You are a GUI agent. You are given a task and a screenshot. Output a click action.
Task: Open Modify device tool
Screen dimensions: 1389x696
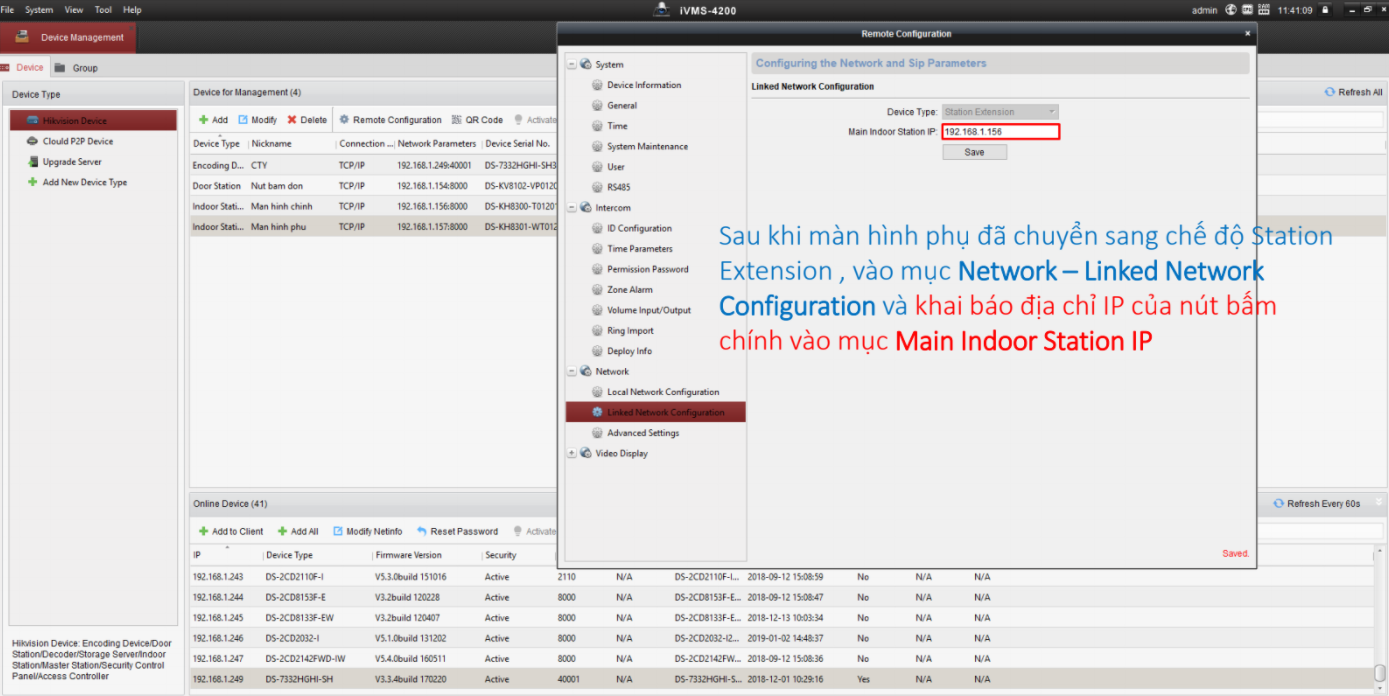(258, 119)
